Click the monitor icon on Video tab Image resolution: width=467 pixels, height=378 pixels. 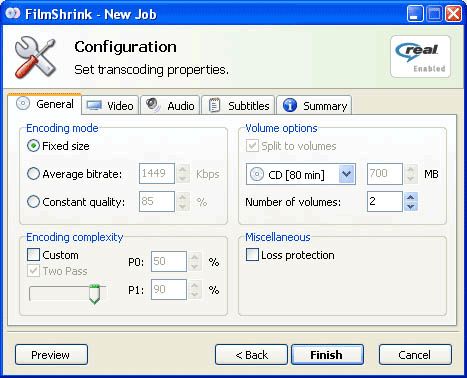coord(94,106)
